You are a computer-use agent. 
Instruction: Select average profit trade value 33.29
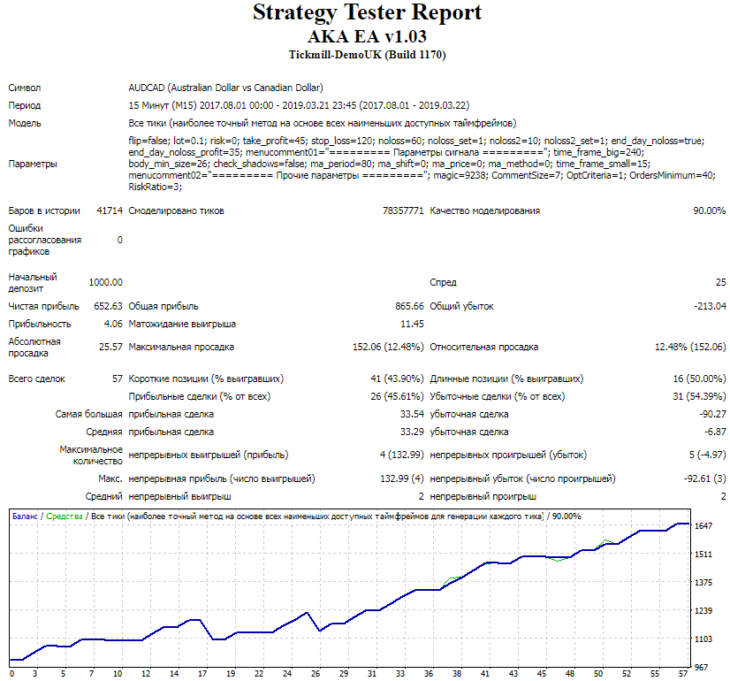[412, 432]
